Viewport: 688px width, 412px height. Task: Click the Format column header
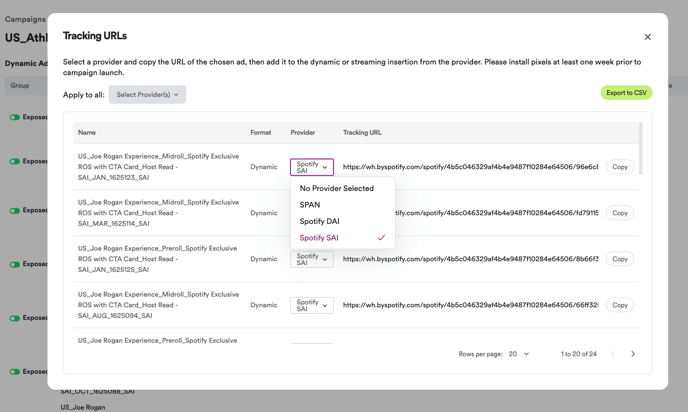point(261,133)
